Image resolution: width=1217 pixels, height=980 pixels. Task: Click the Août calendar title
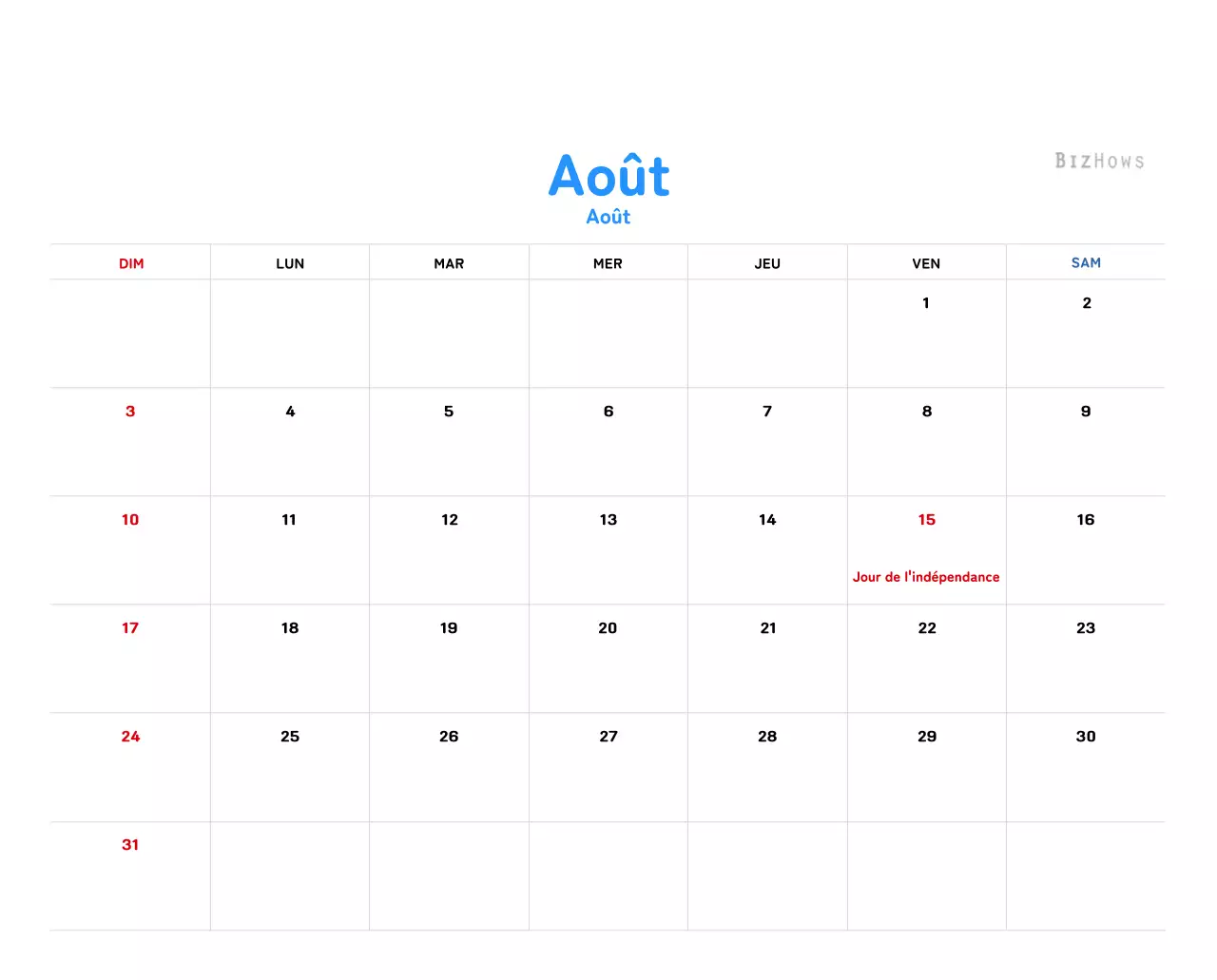[x=608, y=176]
